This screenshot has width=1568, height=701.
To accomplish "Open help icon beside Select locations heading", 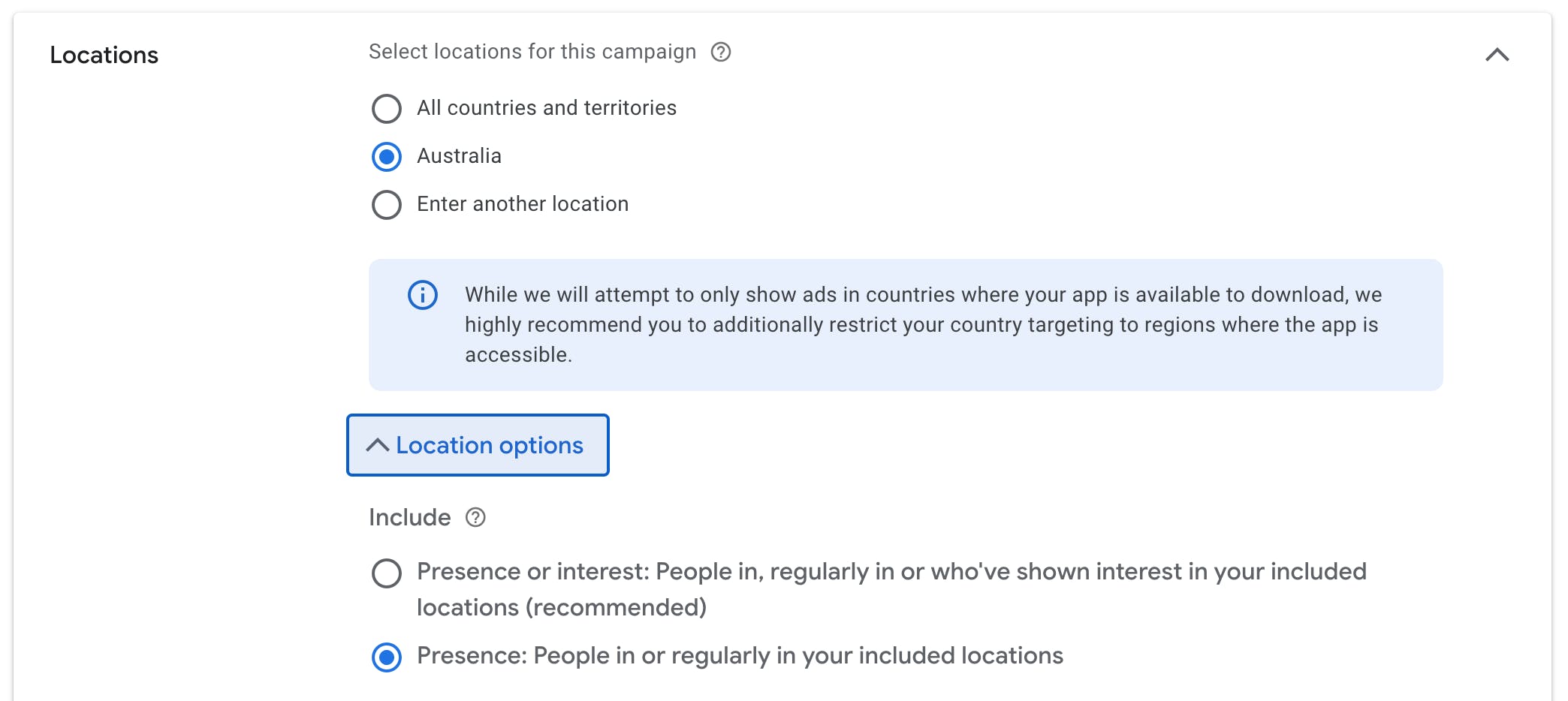I will coord(721,52).
